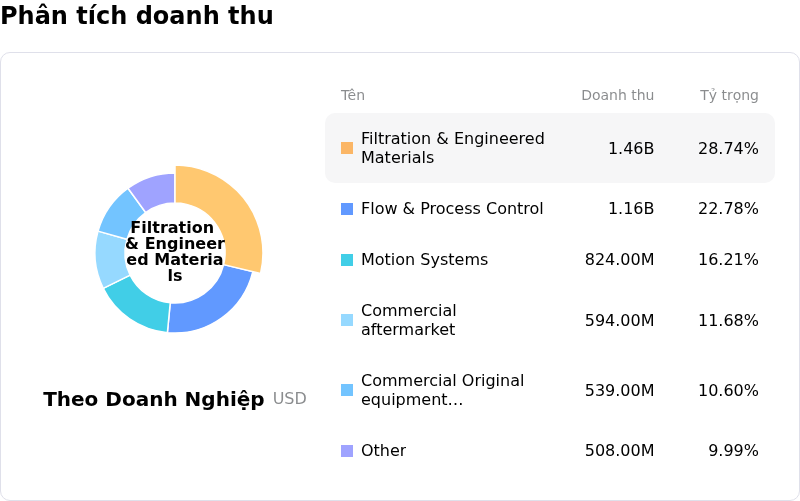This screenshot has width=800, height=501.
Task: Click the Other row label
Action: click(x=383, y=451)
